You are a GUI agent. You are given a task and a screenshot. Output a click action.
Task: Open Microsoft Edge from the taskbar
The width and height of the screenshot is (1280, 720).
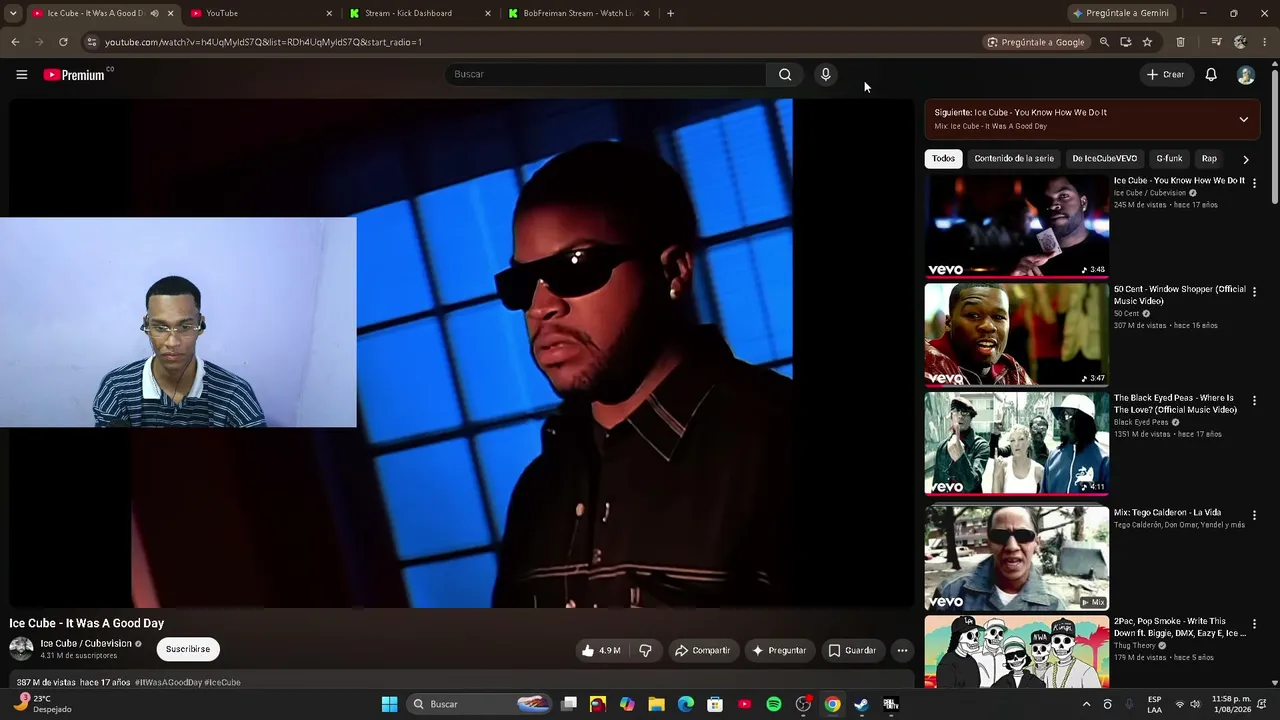pos(686,704)
